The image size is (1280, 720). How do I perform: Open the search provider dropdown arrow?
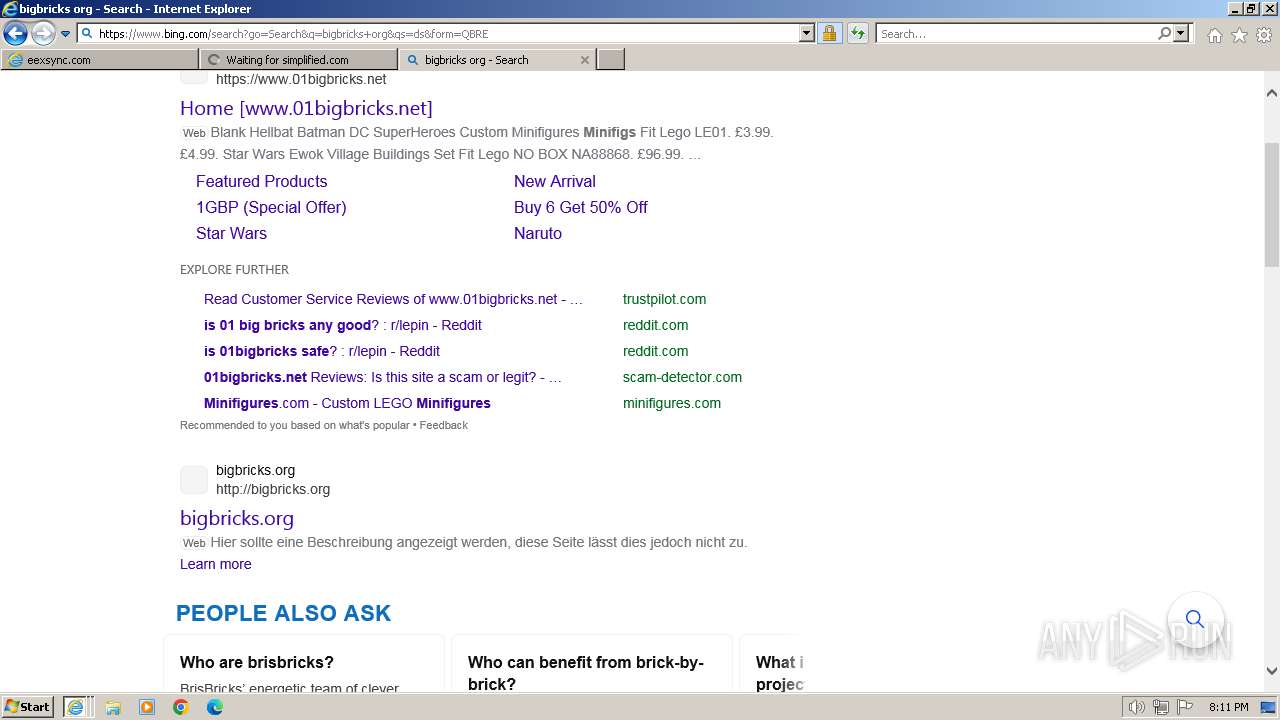tap(1181, 33)
